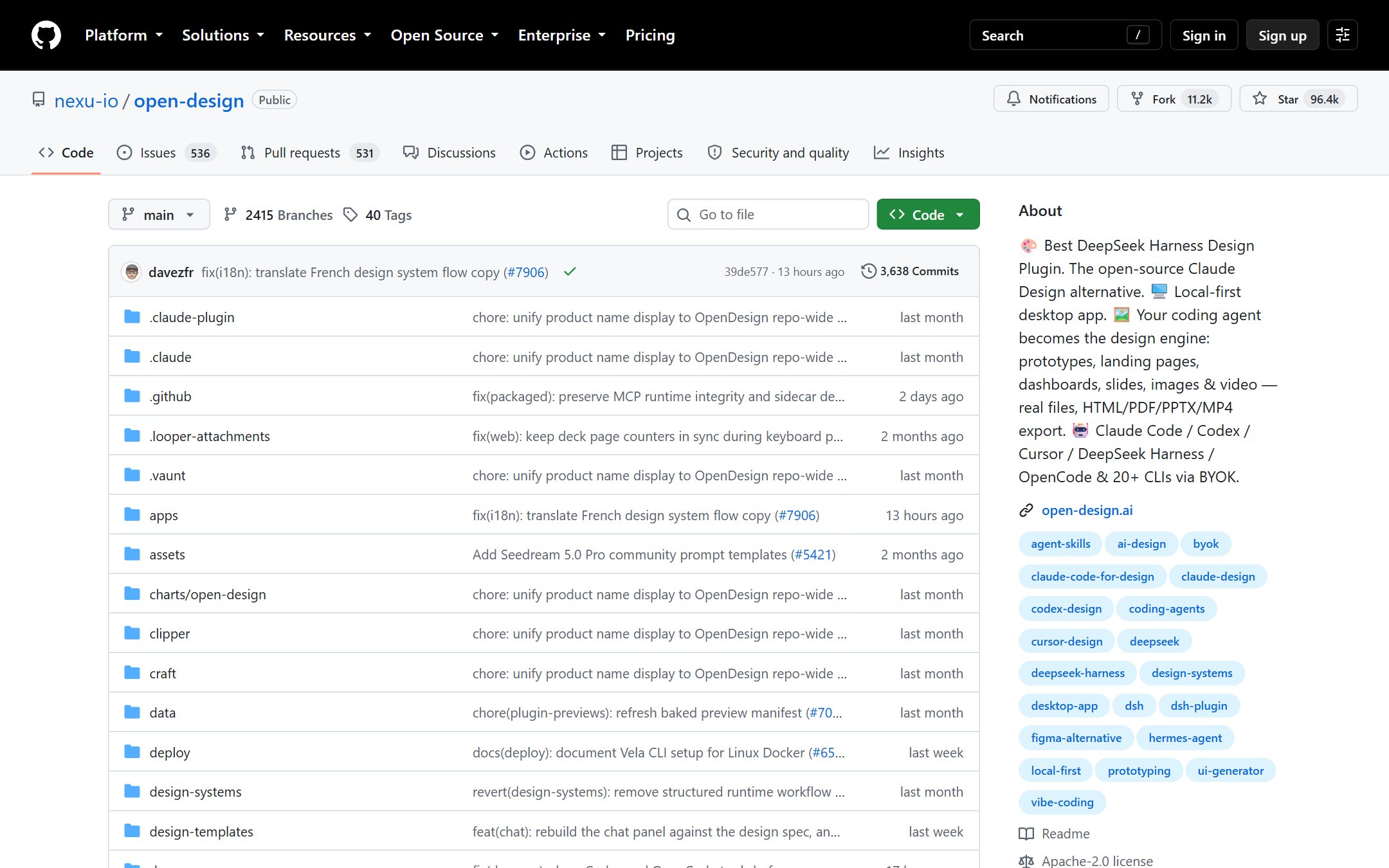Image resolution: width=1389 pixels, height=868 pixels.
Task: Click the GitHub logo icon
Action: pyautogui.click(x=46, y=35)
